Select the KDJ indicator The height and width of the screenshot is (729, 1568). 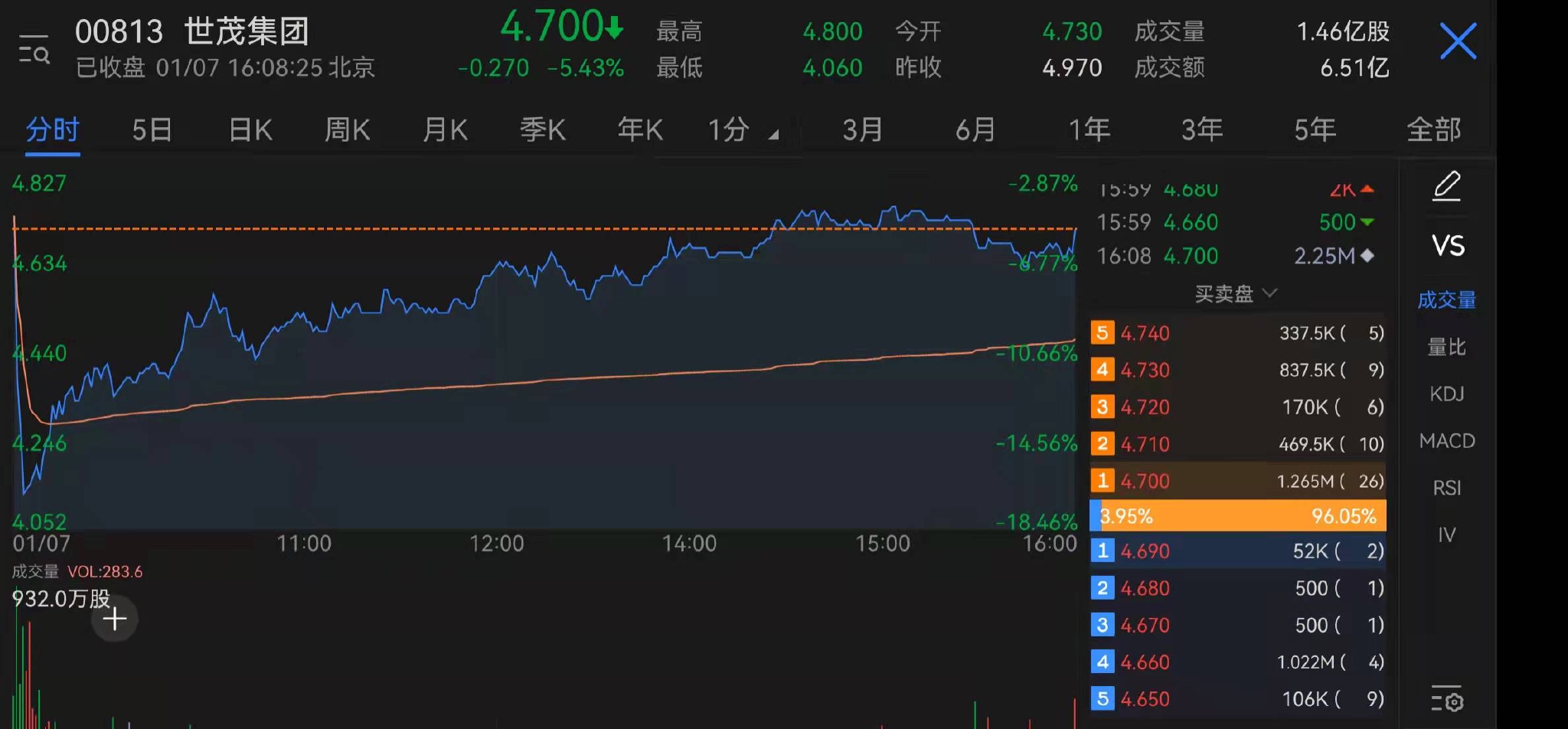(x=1447, y=394)
